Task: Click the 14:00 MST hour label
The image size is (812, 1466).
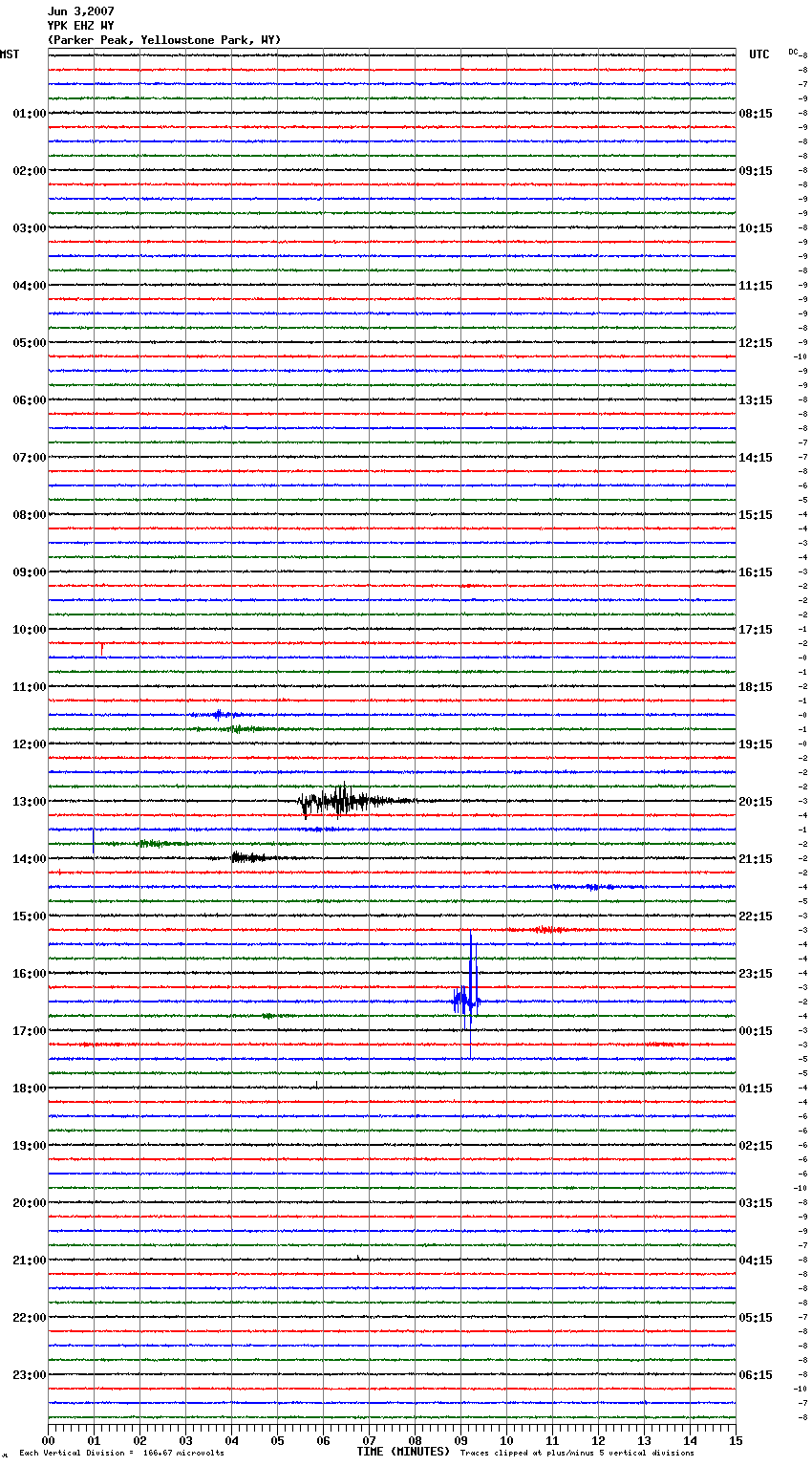Action: tap(30, 859)
